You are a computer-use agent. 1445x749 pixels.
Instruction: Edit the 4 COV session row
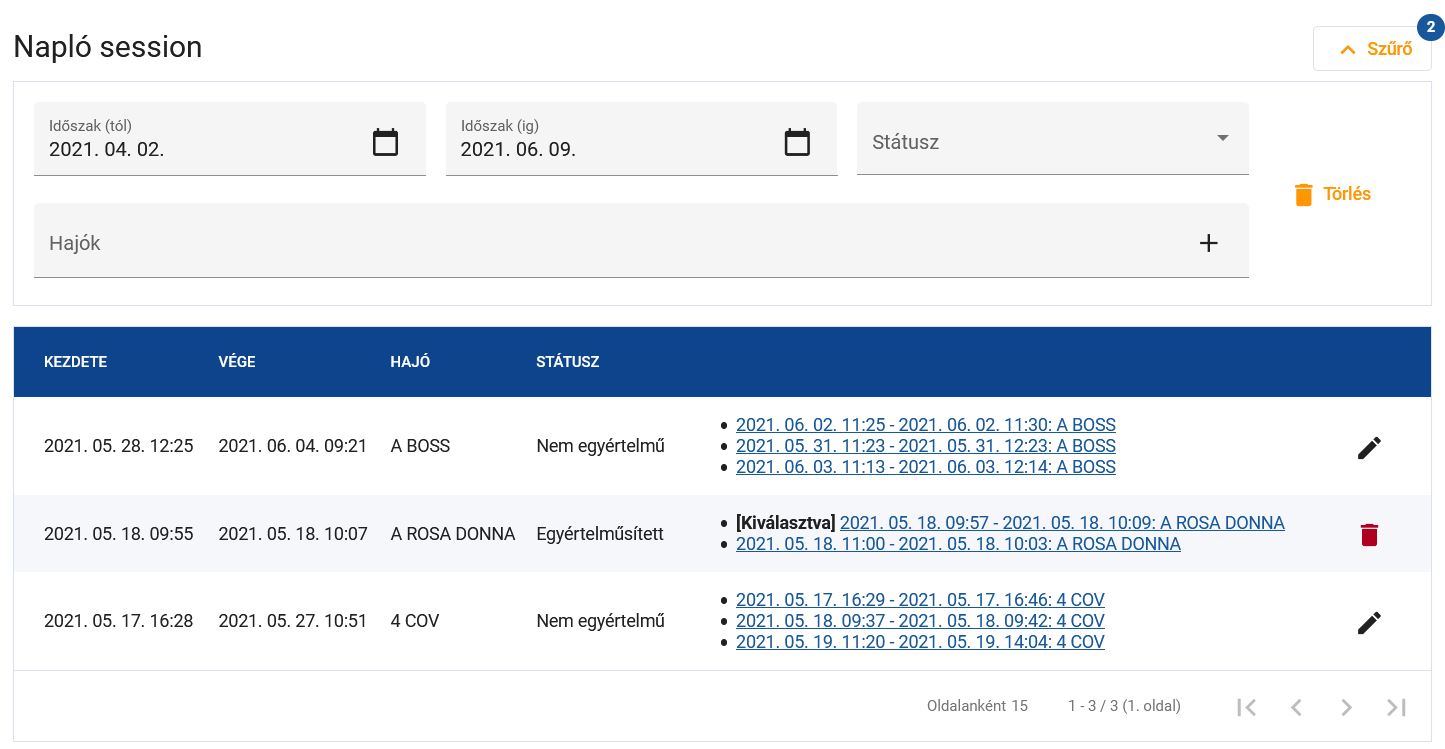(1369, 623)
